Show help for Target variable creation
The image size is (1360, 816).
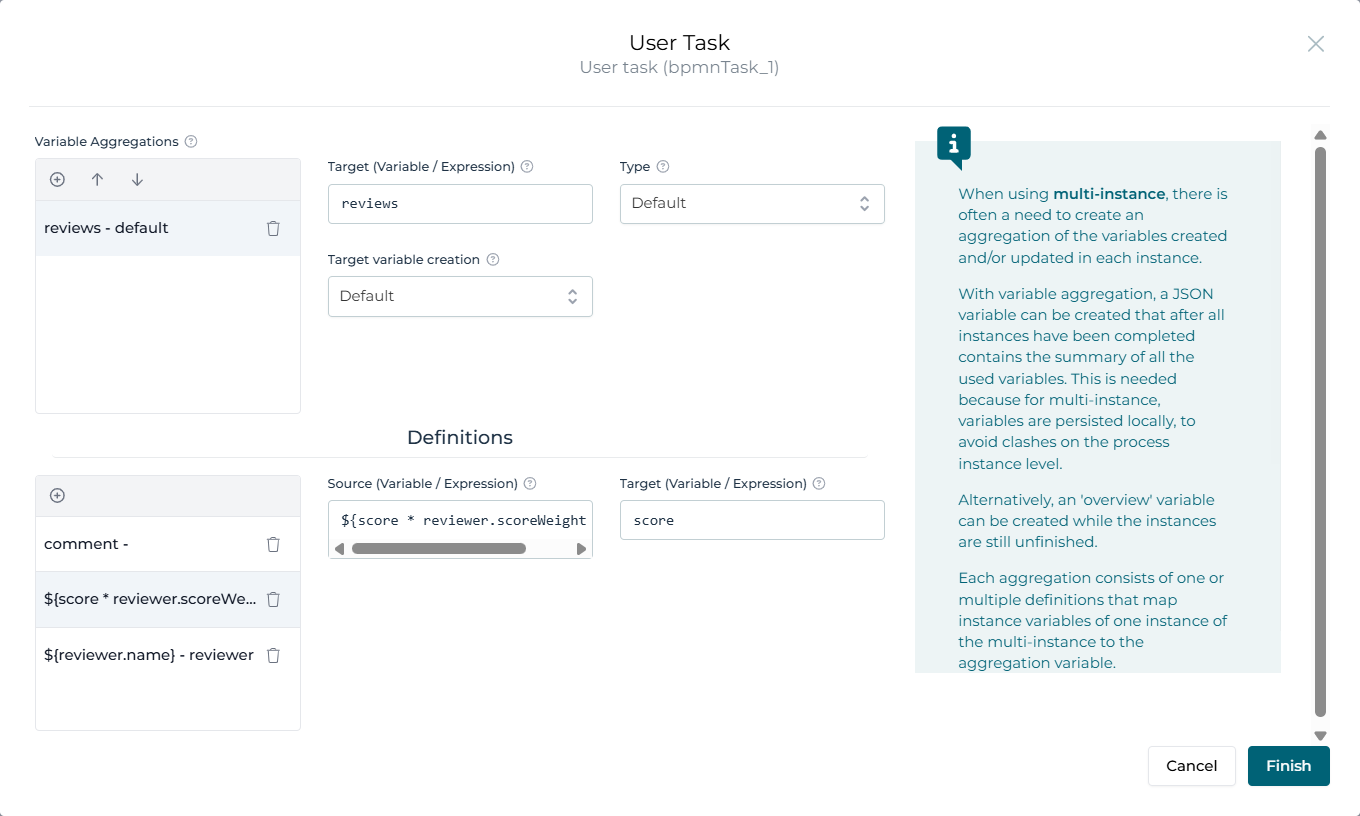pos(492,260)
